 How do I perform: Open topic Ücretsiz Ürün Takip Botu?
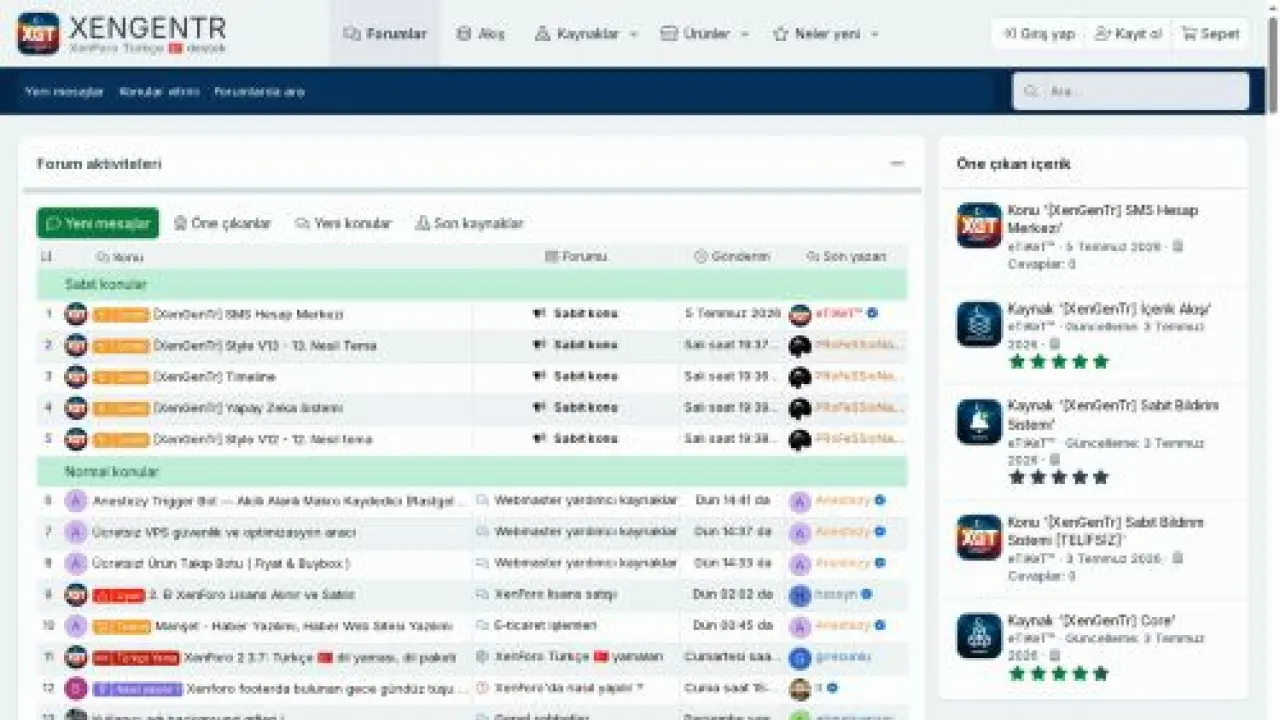[221, 564]
